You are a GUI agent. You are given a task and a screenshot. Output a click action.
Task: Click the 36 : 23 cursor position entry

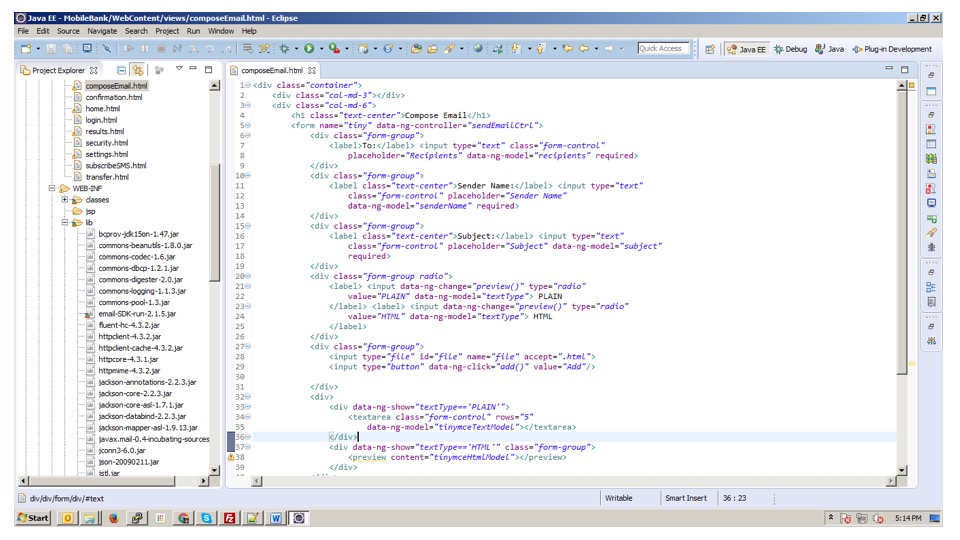pos(734,498)
